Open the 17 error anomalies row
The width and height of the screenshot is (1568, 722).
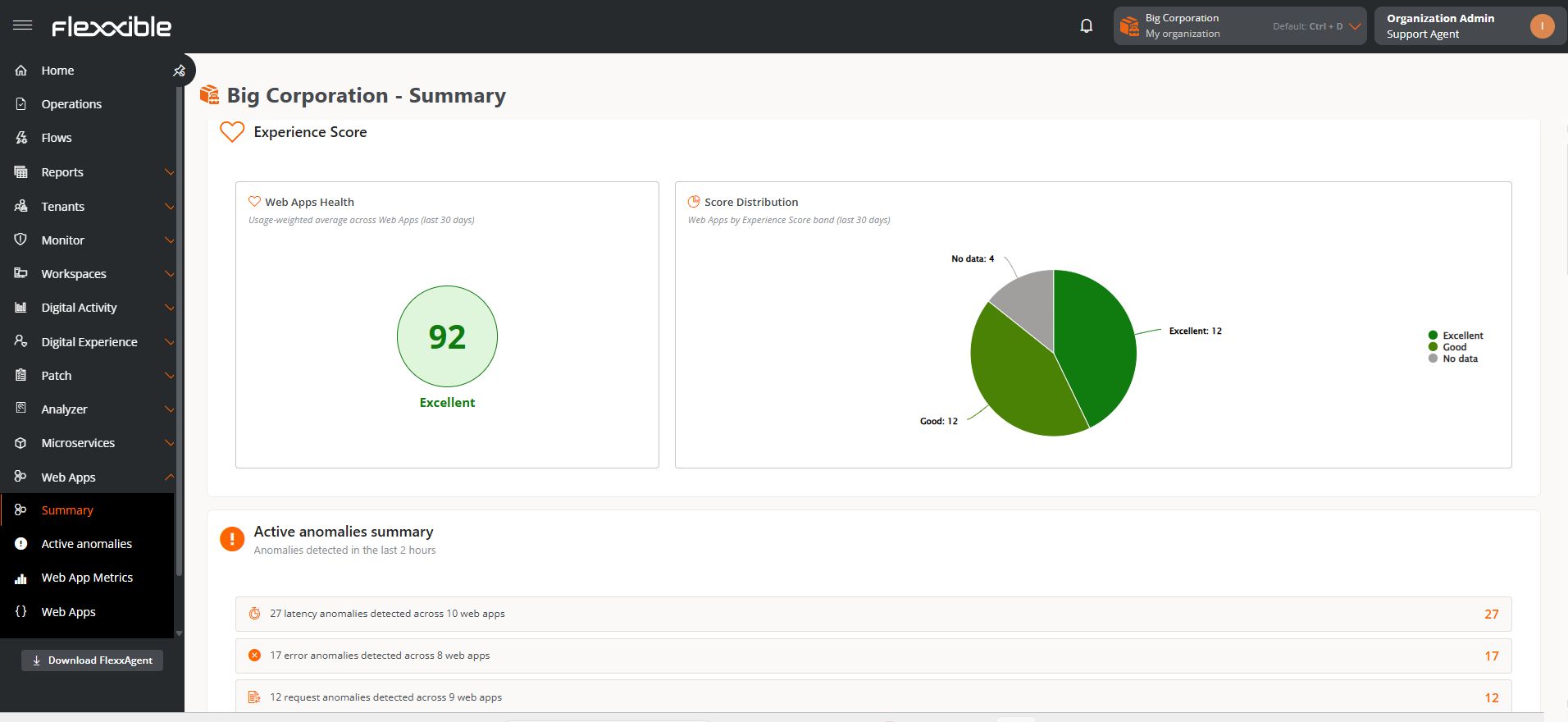tap(873, 656)
